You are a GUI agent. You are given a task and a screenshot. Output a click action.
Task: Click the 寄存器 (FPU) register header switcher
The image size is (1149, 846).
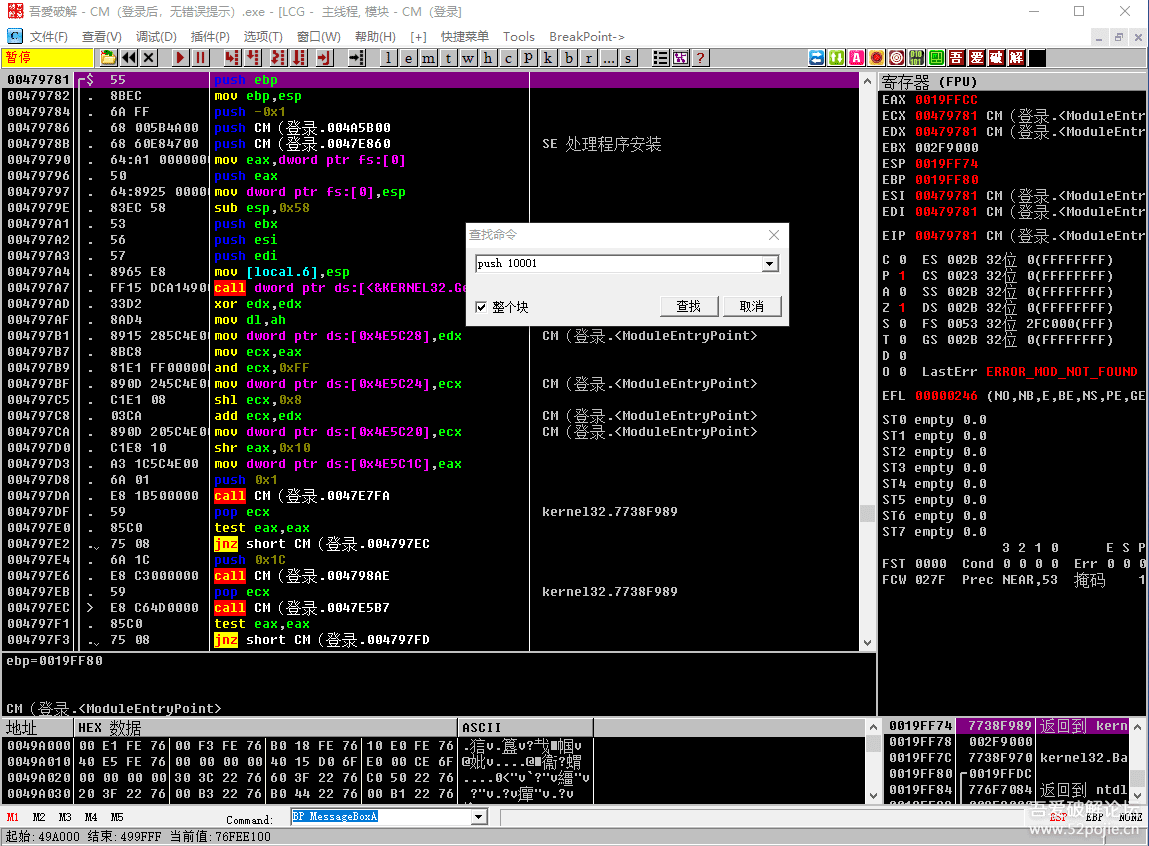(x=930, y=81)
